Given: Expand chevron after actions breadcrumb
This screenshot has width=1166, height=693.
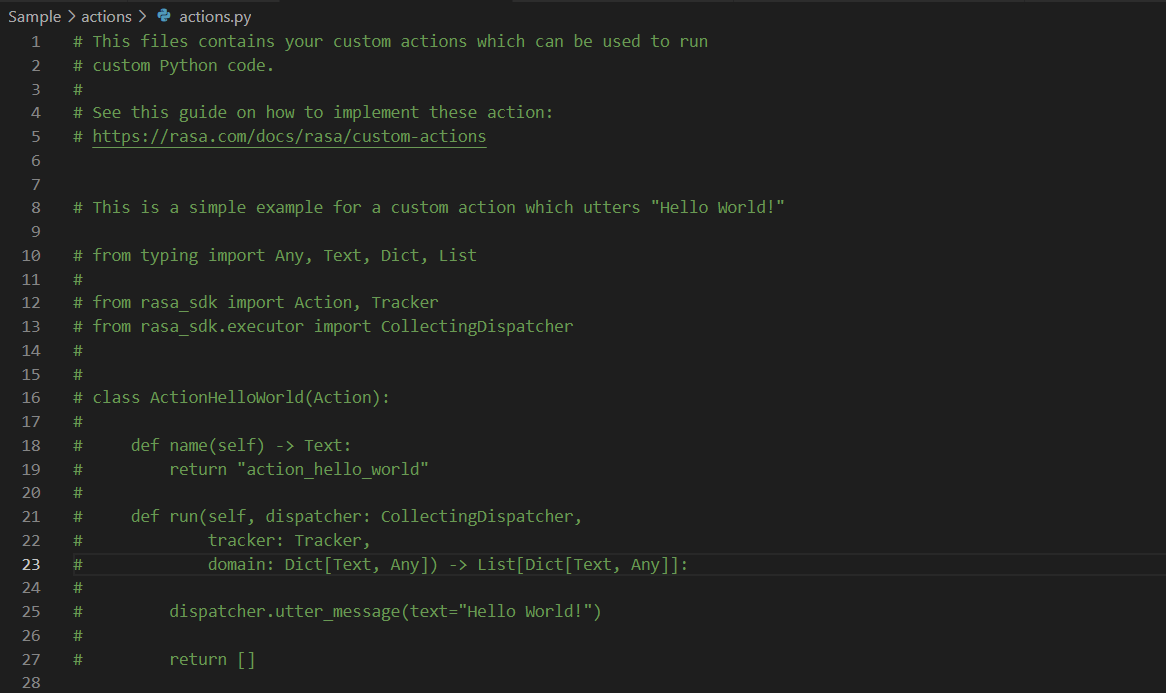Looking at the screenshot, I should 142,16.
